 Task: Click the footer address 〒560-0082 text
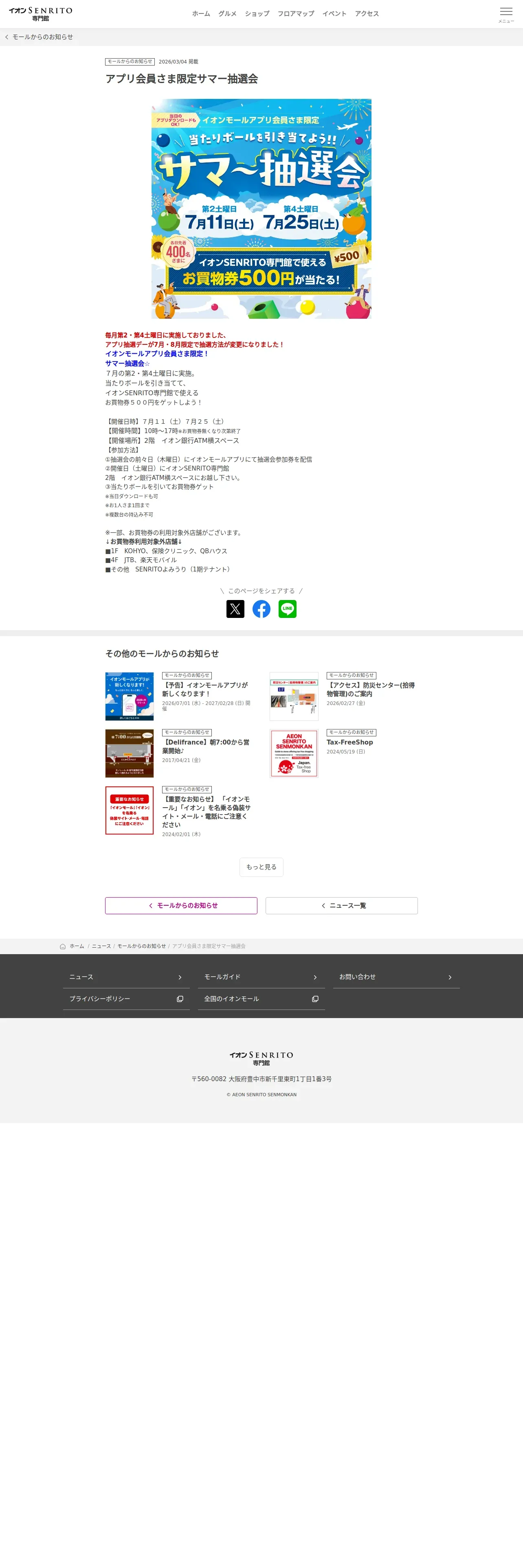tap(261, 1079)
